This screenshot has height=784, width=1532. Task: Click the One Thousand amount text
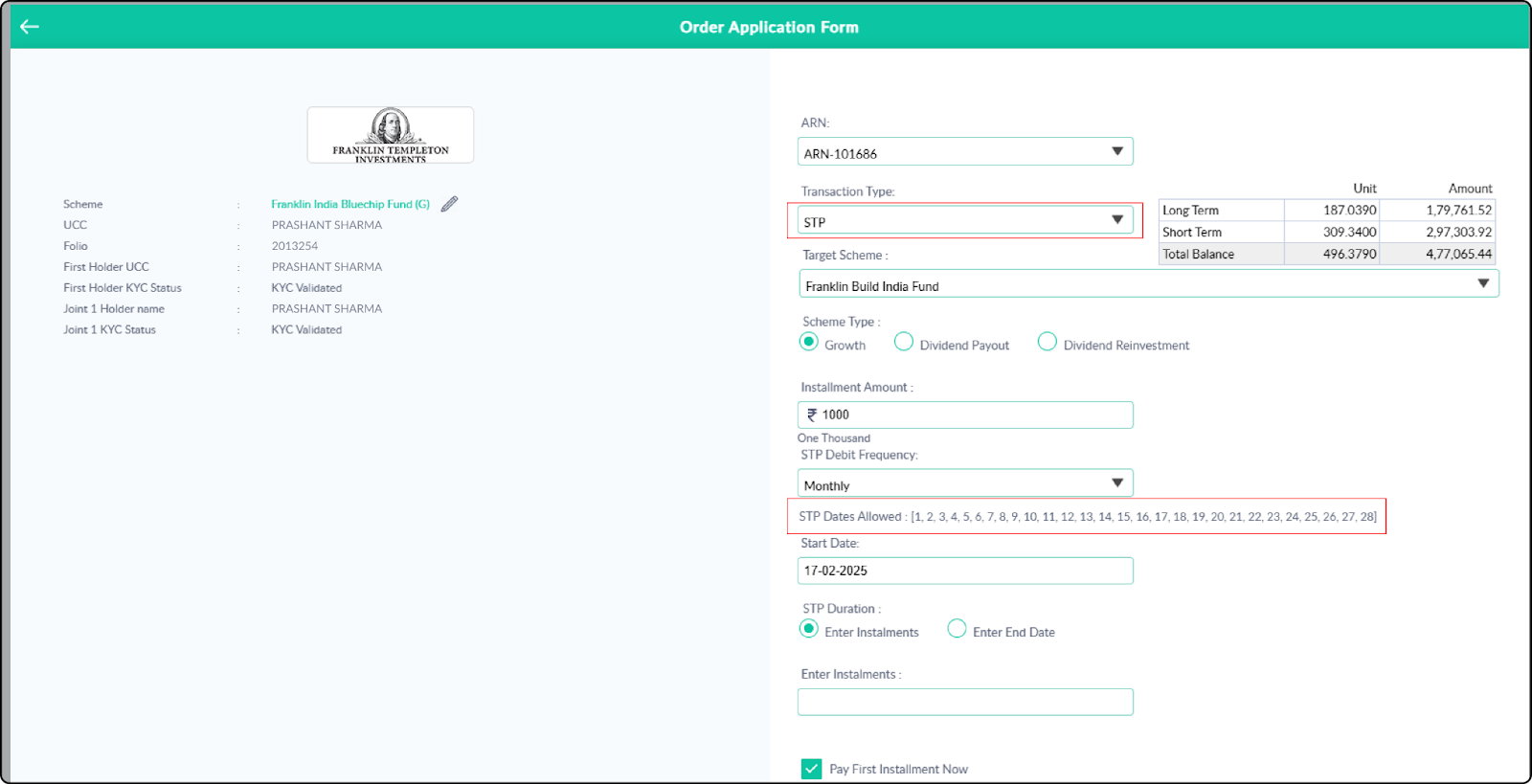(833, 438)
